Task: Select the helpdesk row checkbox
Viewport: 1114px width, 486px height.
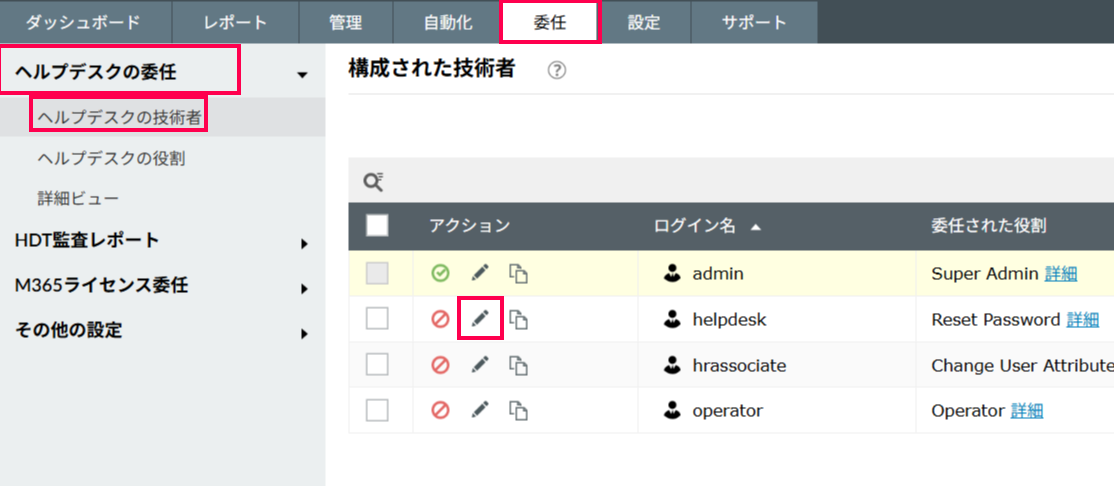Action: tap(377, 319)
